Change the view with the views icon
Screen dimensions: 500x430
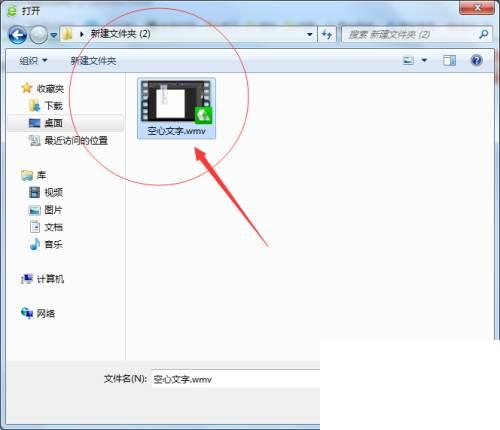(408, 61)
